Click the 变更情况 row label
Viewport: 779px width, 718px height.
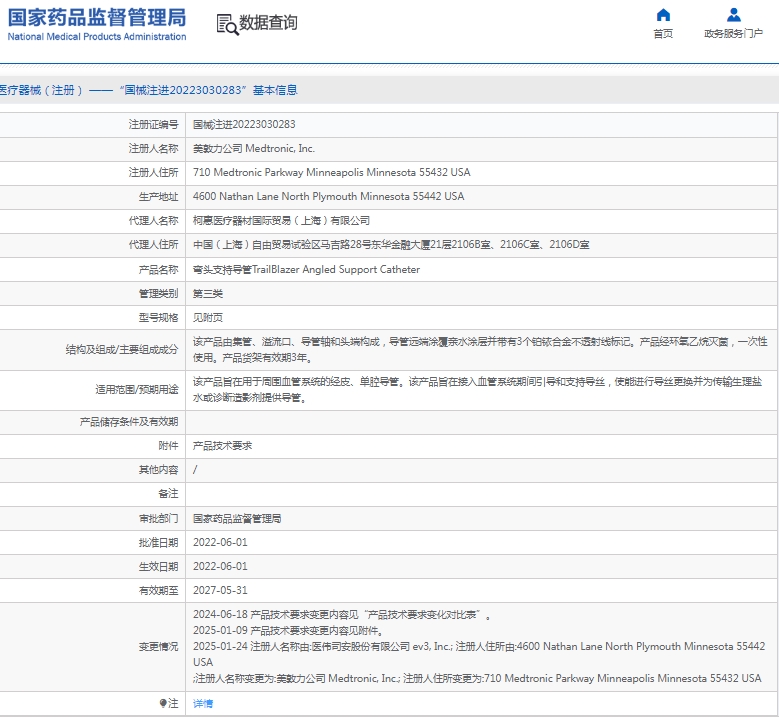(158, 646)
